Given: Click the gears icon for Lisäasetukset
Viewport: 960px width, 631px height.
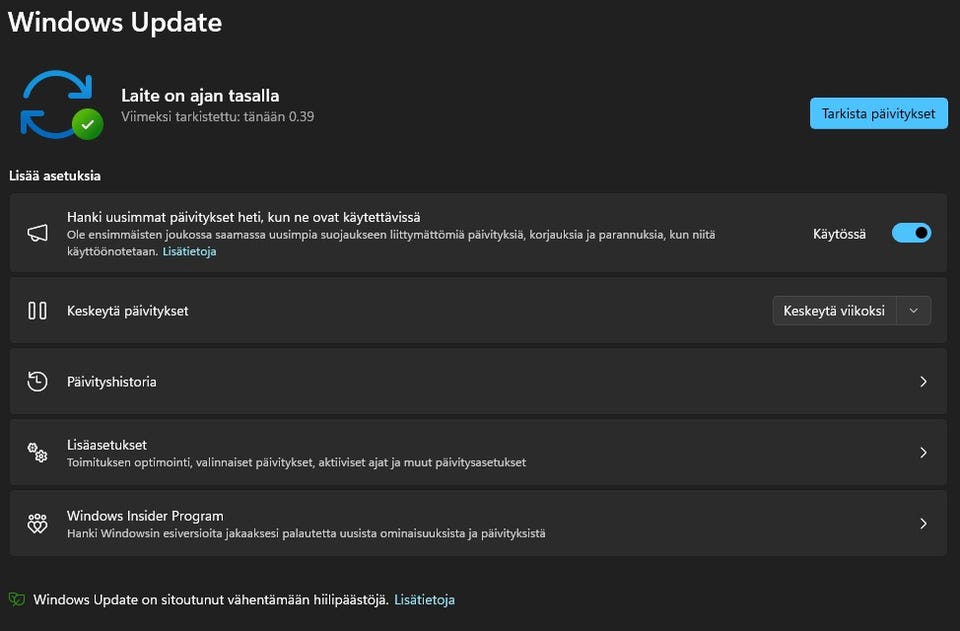Looking at the screenshot, I should tap(37, 452).
